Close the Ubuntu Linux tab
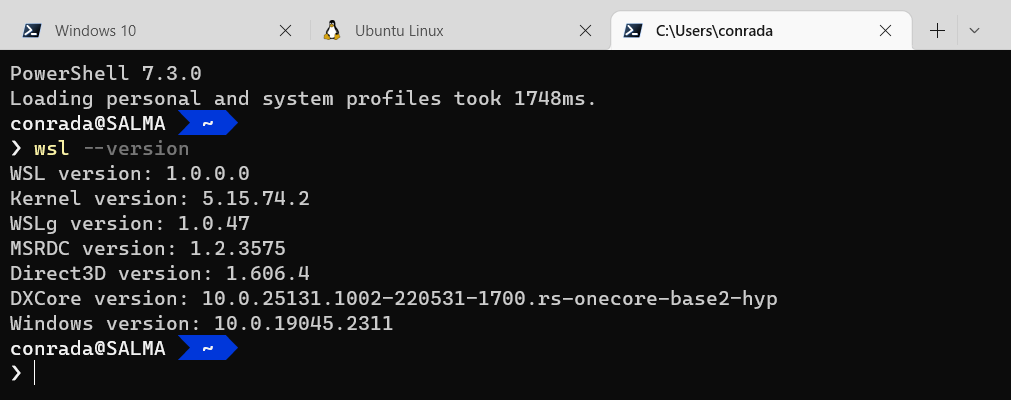Viewport: 1011px width, 400px height. [585, 30]
